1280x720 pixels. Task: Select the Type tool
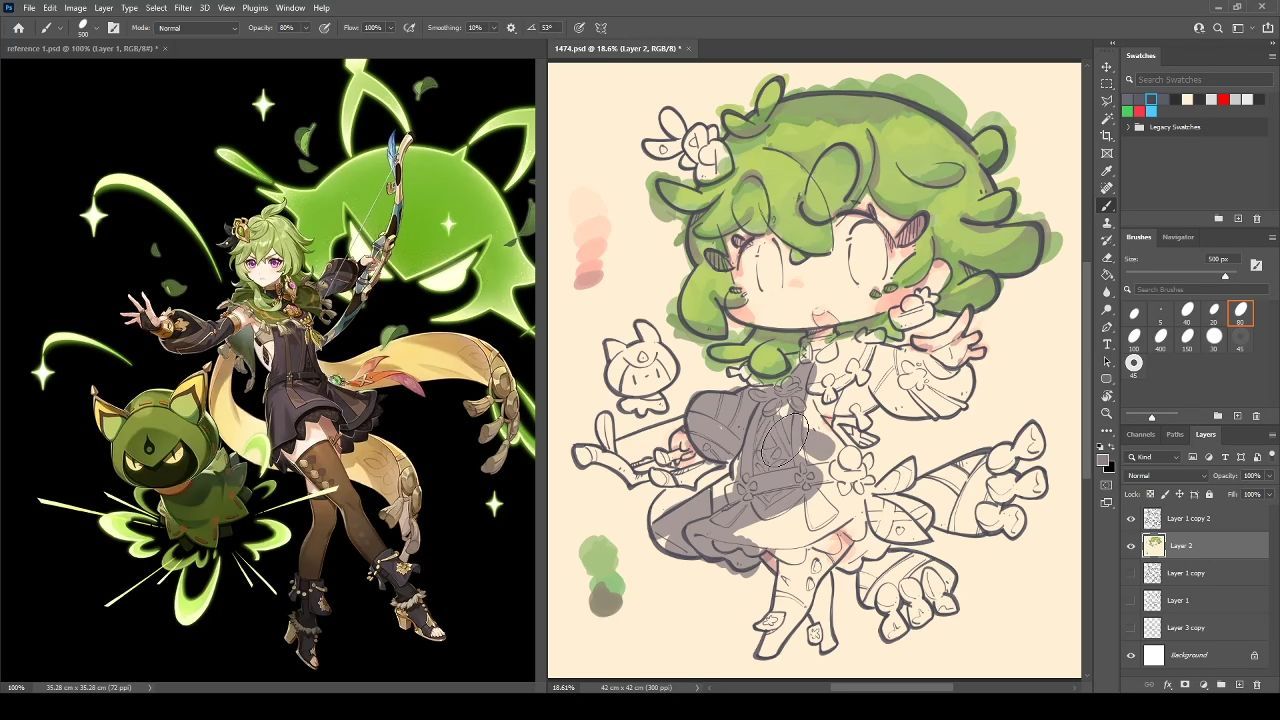click(x=1107, y=344)
